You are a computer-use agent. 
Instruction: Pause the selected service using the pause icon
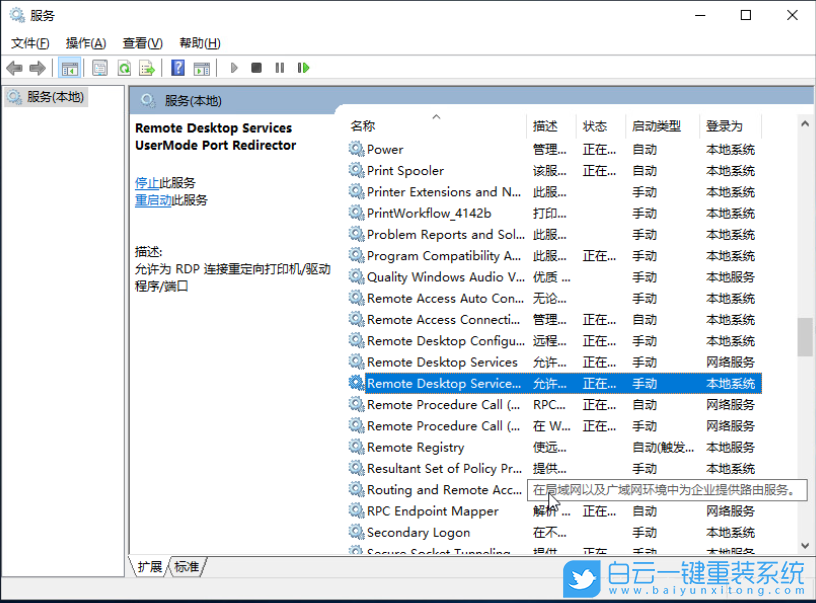[x=279, y=67]
